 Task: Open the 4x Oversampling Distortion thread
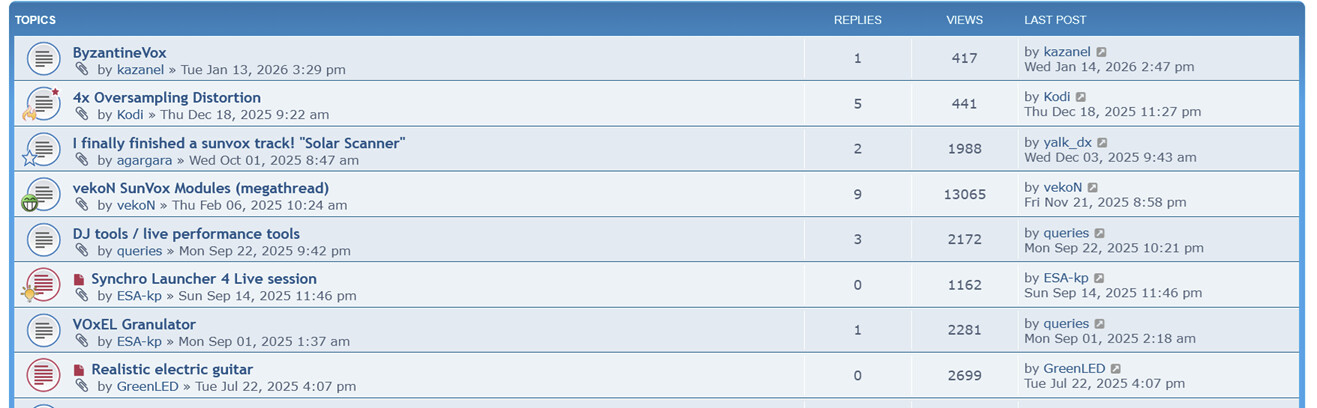pyautogui.click(x=166, y=97)
